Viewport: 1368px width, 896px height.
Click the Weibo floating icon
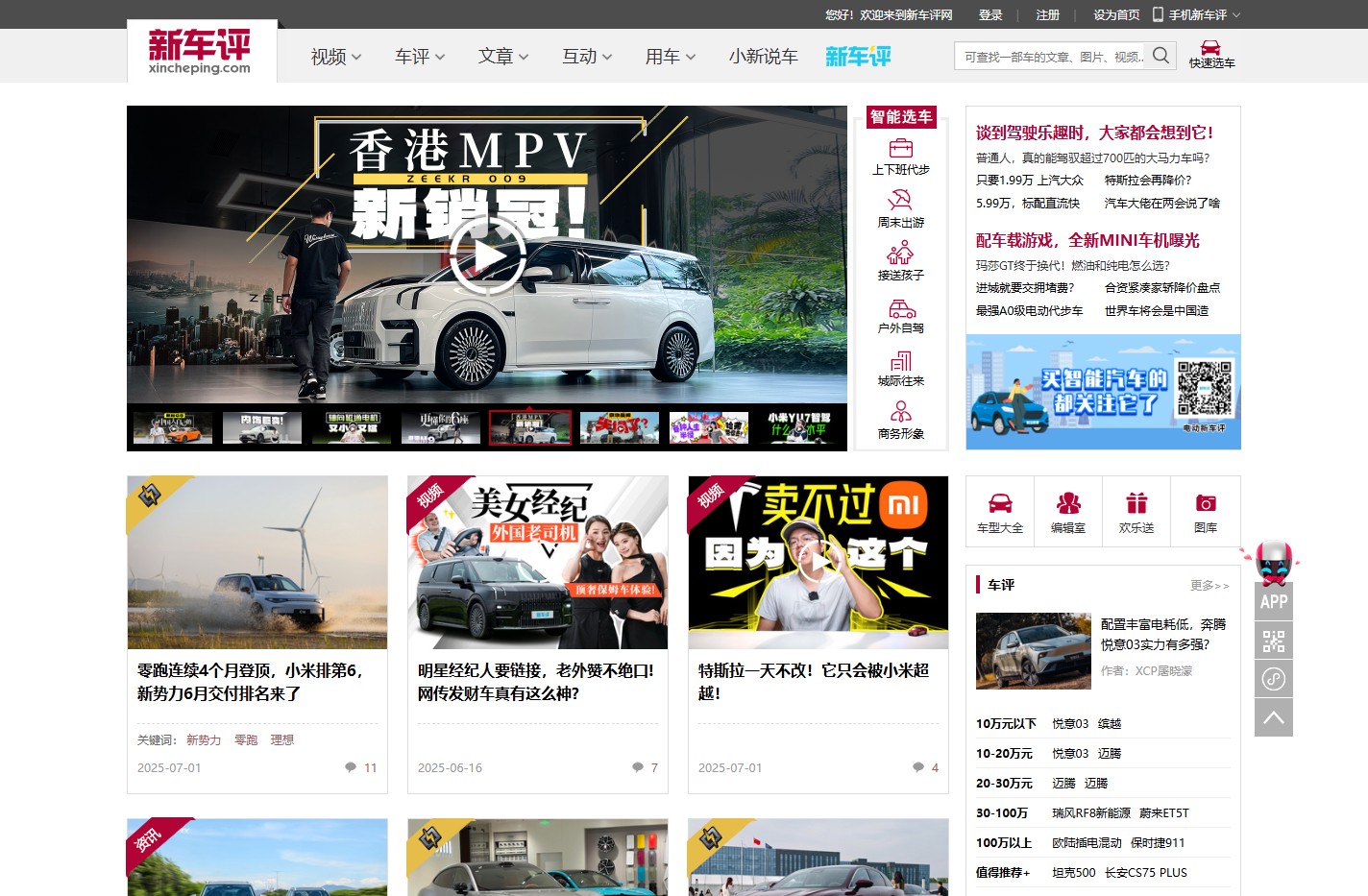click(1274, 679)
